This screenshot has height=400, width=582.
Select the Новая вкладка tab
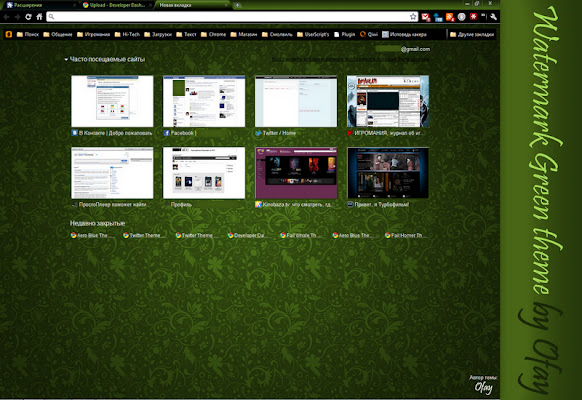(193, 5)
